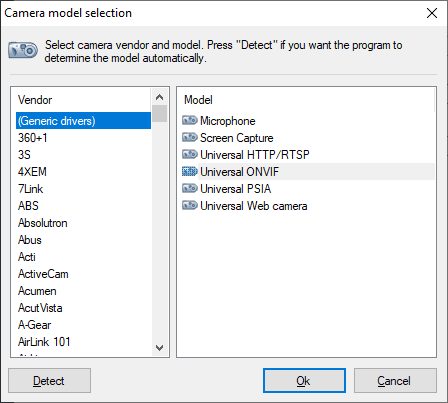The width and height of the screenshot is (448, 403).
Task: Select the Generic drivers vendor entry
Action: (83, 121)
